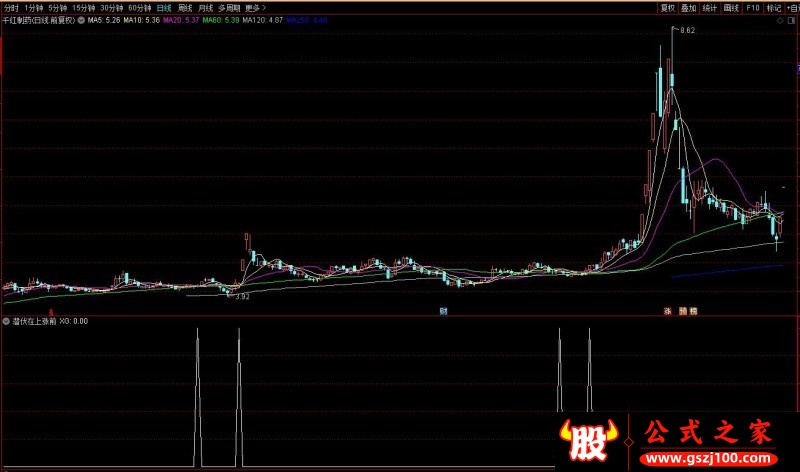
Task: Open the 多周期 multi-period view
Action: point(229,8)
